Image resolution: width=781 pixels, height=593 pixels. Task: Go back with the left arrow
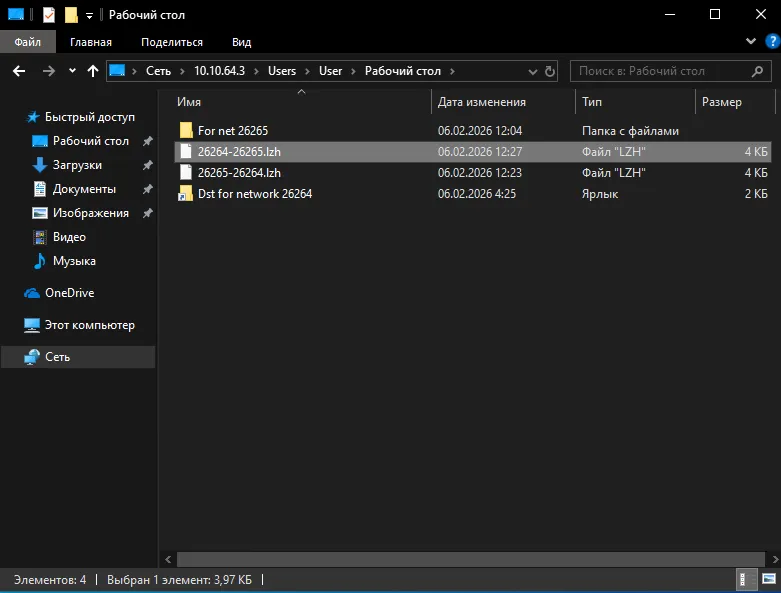(x=19, y=71)
